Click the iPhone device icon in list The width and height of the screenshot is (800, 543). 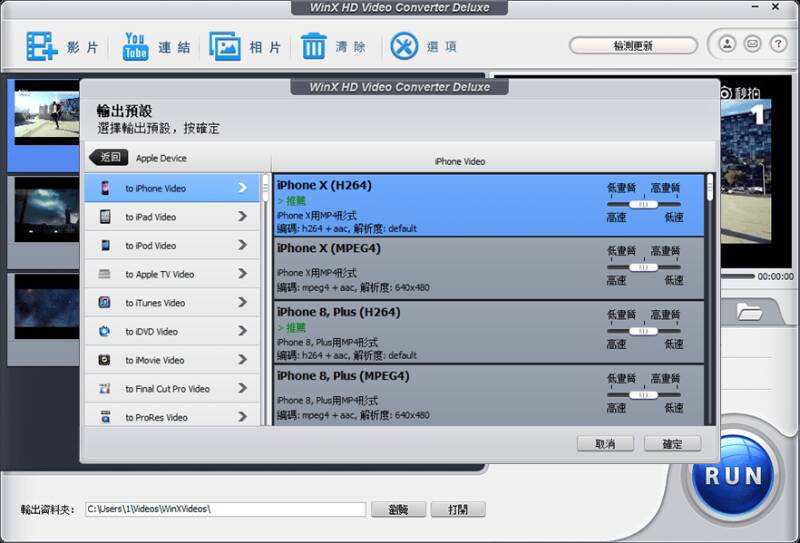pyautogui.click(x=105, y=188)
